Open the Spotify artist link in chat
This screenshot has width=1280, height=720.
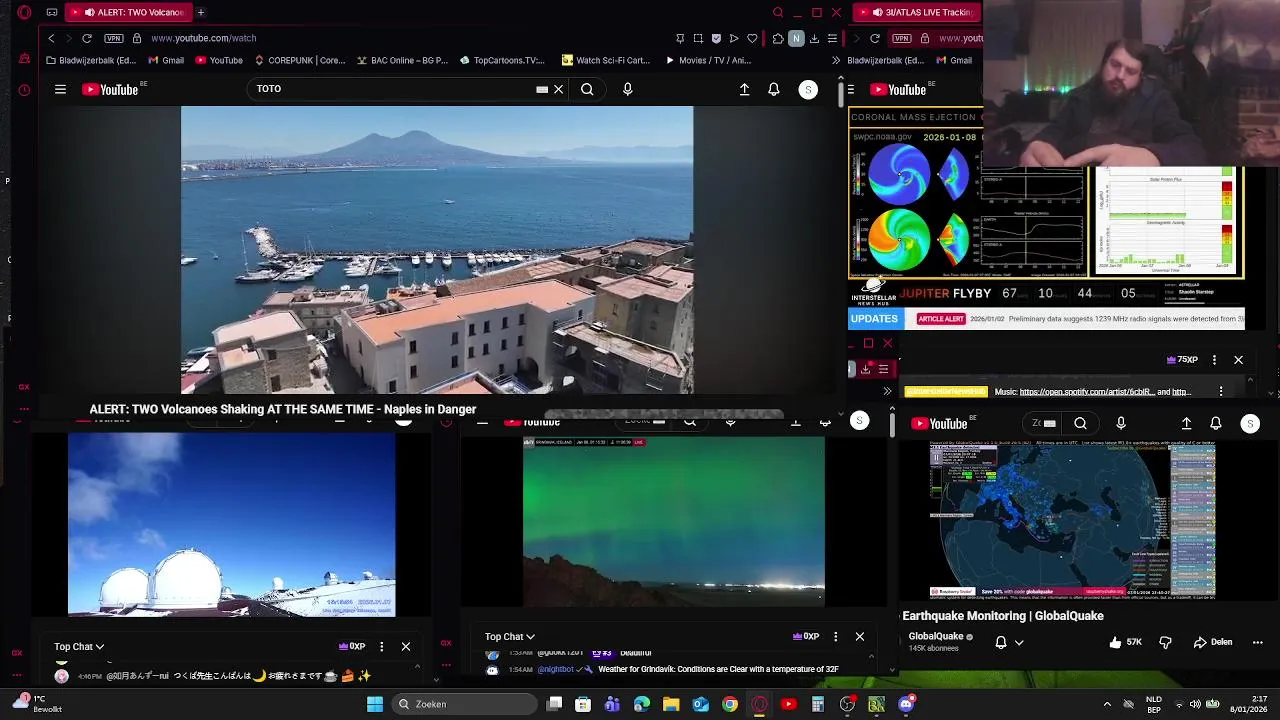tap(1087, 392)
